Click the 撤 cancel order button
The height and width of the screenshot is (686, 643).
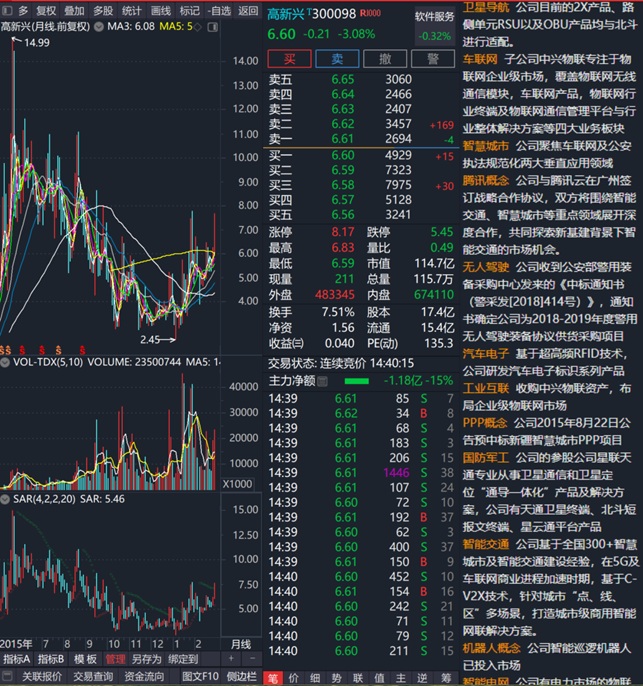pos(385,59)
